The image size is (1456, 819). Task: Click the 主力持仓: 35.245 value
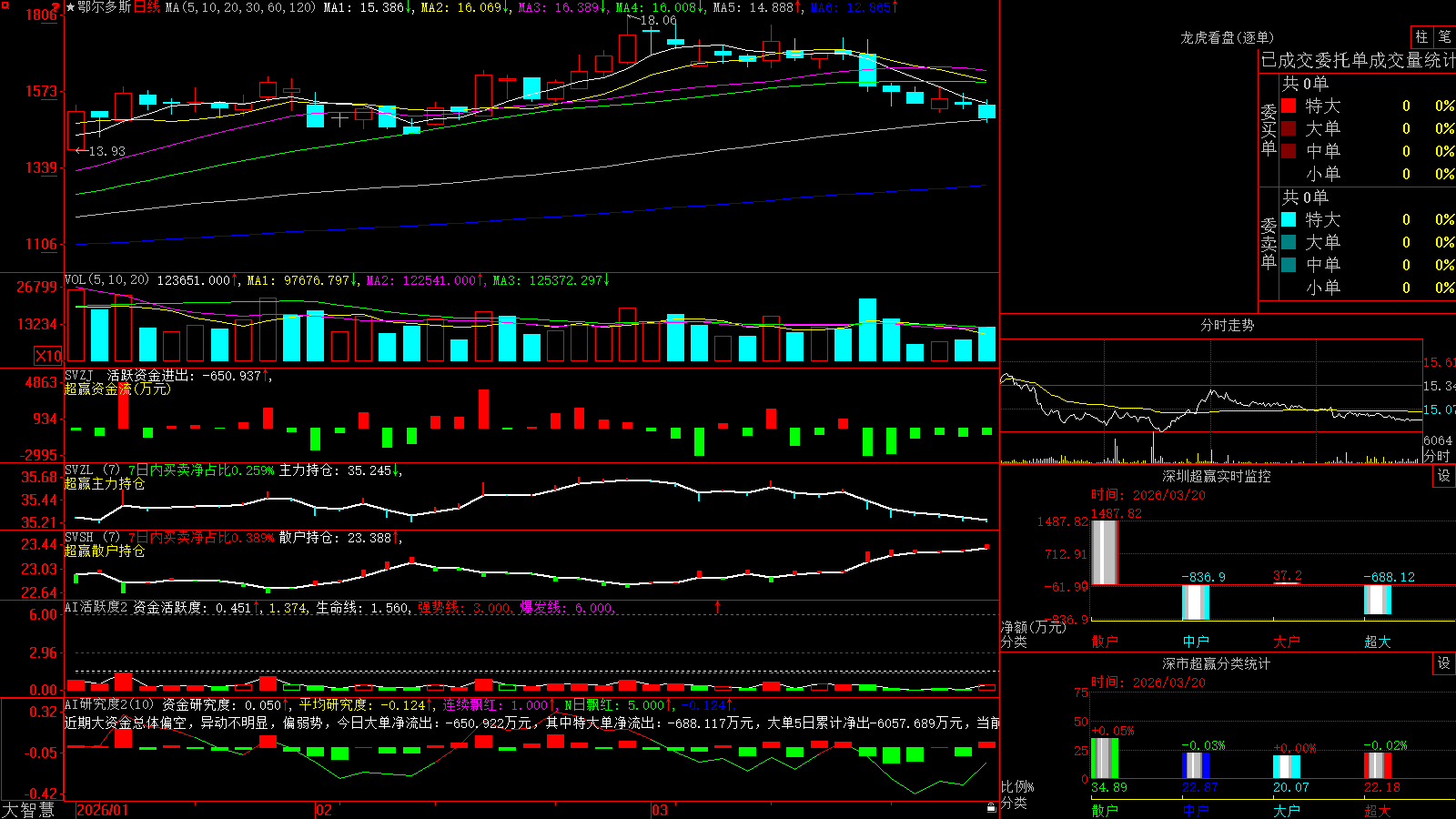[x=338, y=470]
